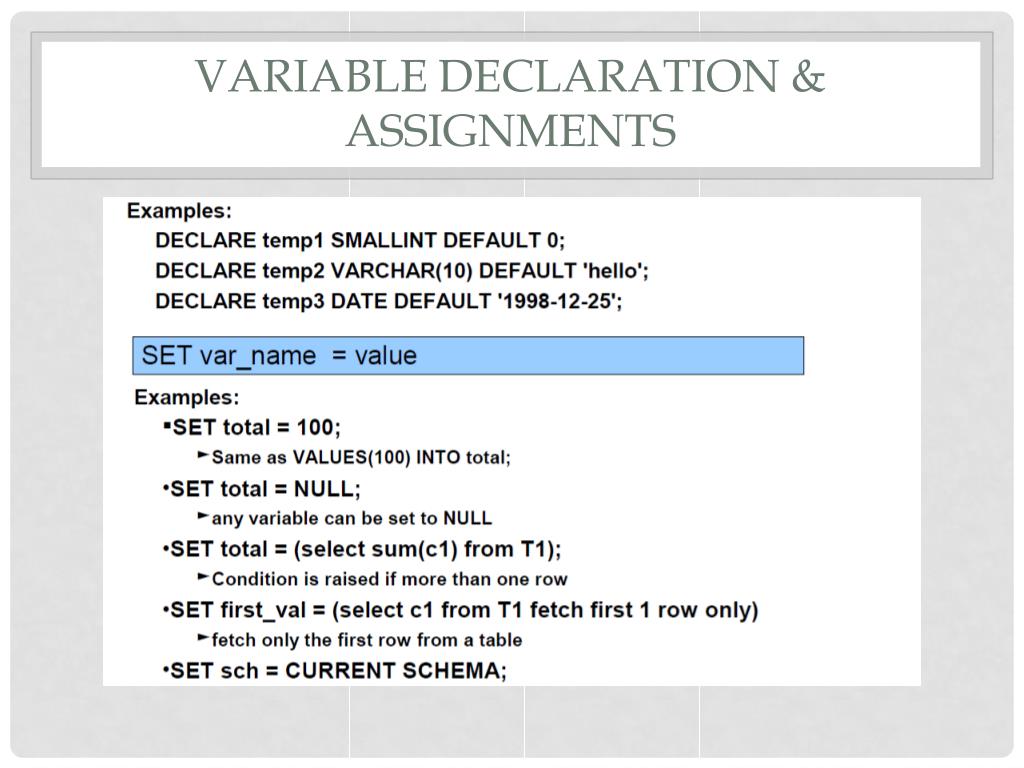Click the first 'Examples:' heading
This screenshot has width=1024, height=768.
click(179, 211)
